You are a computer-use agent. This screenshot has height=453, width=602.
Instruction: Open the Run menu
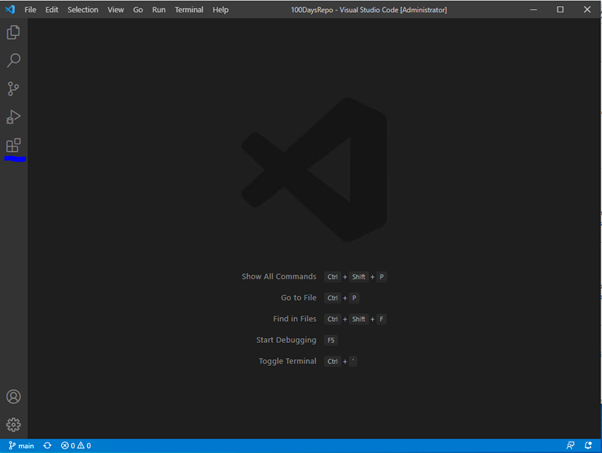[159, 10]
